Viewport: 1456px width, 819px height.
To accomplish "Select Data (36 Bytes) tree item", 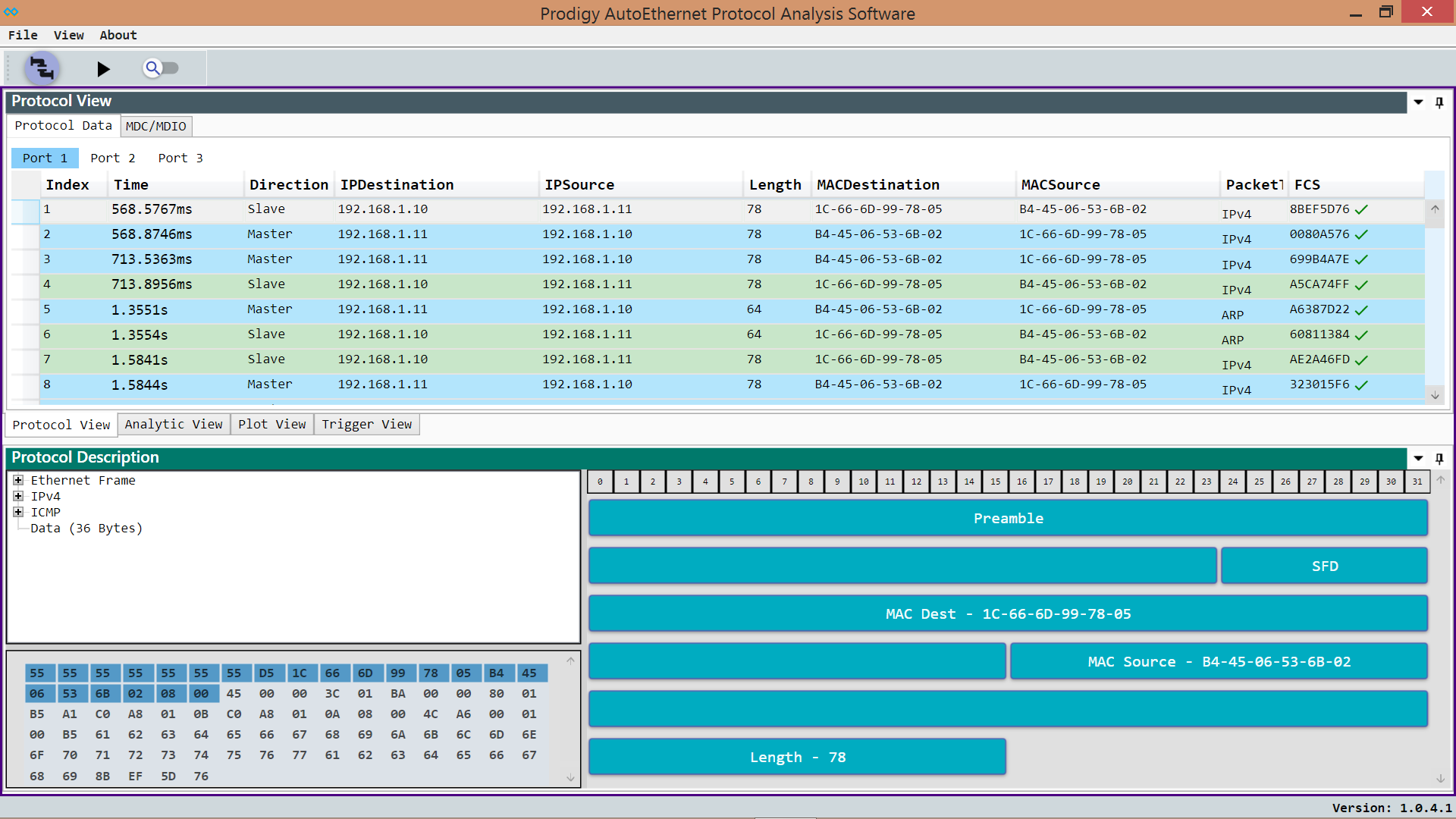I will (x=86, y=528).
